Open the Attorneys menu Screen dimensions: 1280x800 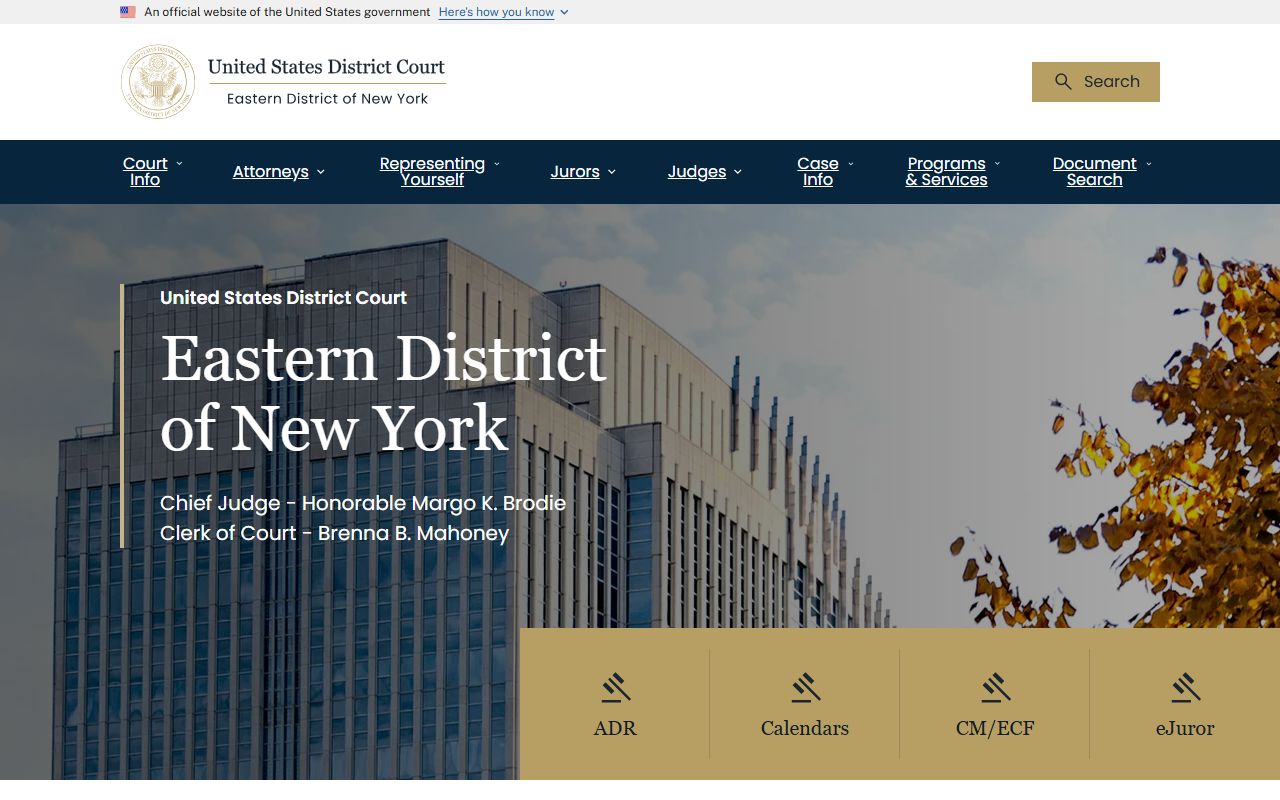click(271, 172)
